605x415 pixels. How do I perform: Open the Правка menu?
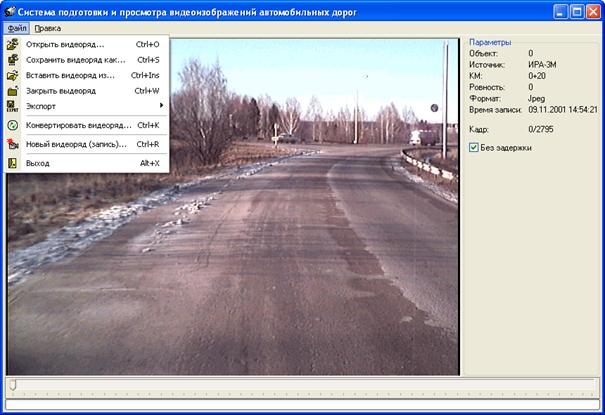(x=47, y=28)
